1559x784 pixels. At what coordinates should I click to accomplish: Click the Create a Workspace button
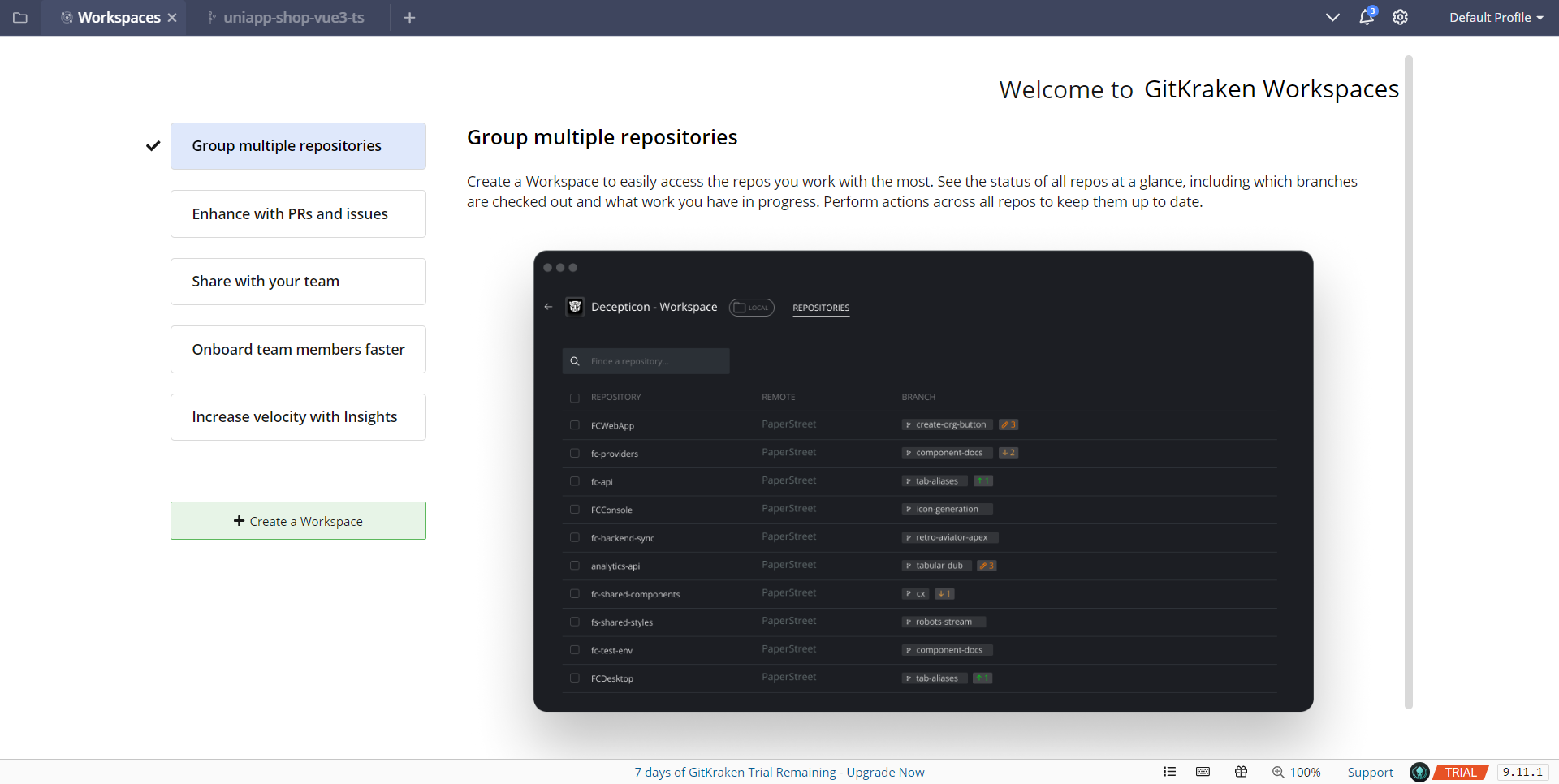tap(298, 520)
